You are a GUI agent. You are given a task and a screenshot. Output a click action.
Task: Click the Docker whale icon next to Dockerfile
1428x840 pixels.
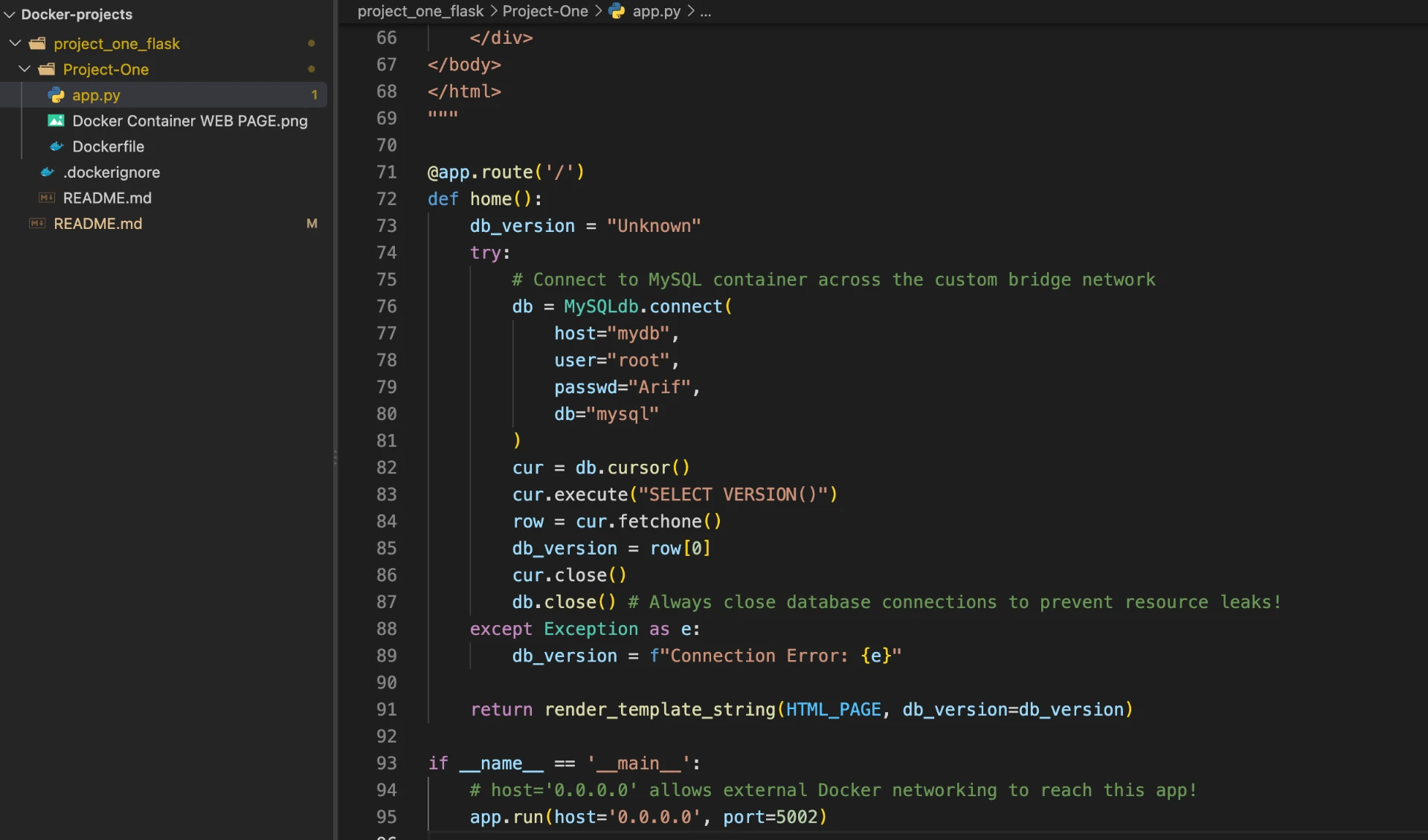coord(56,146)
